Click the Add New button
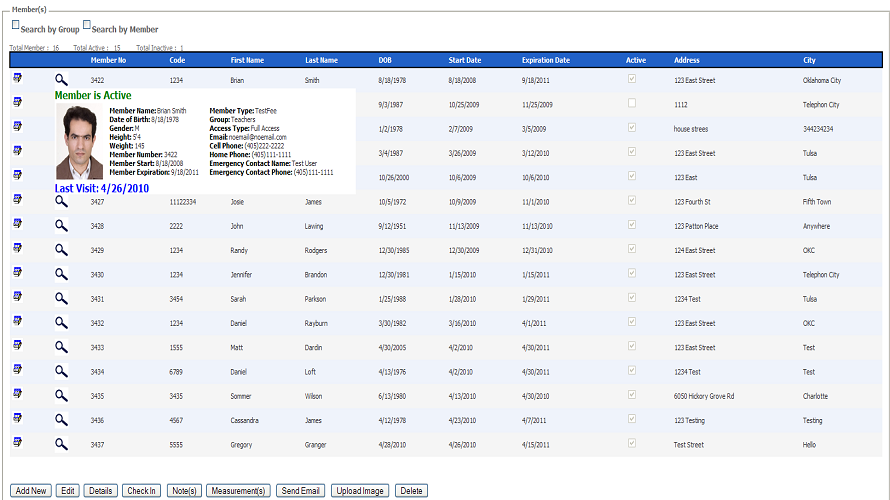 tap(31, 491)
